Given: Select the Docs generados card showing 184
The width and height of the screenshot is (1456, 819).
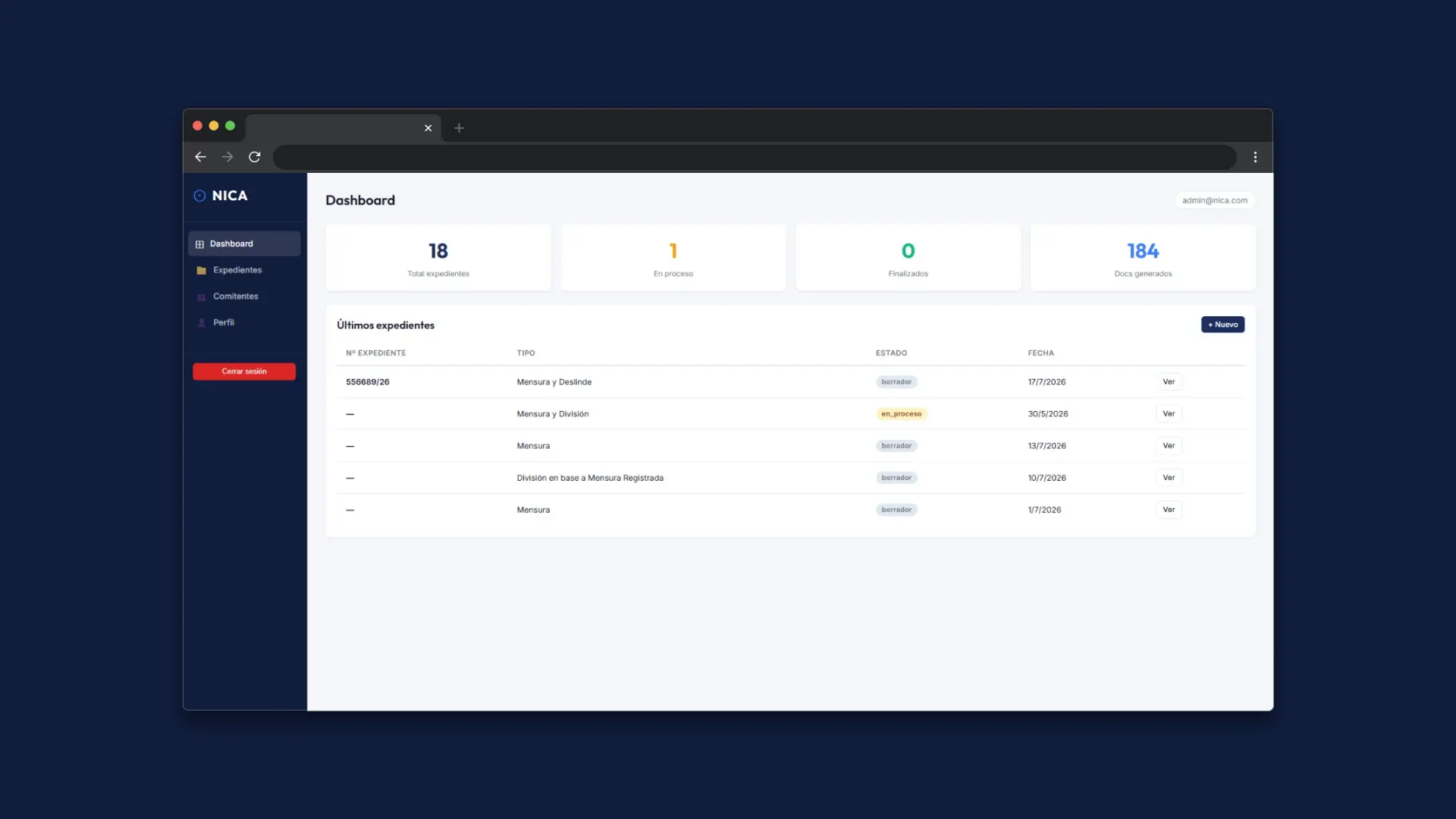Looking at the screenshot, I should tap(1143, 258).
